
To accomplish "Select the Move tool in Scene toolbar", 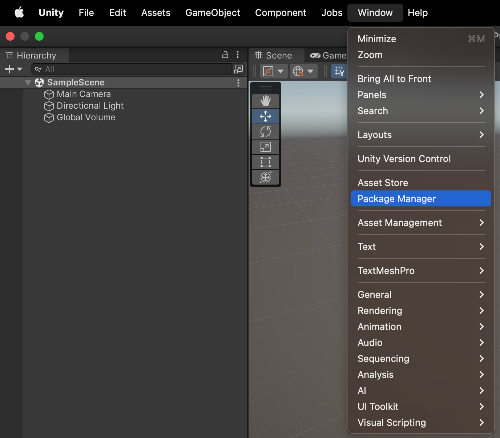I will [265, 116].
